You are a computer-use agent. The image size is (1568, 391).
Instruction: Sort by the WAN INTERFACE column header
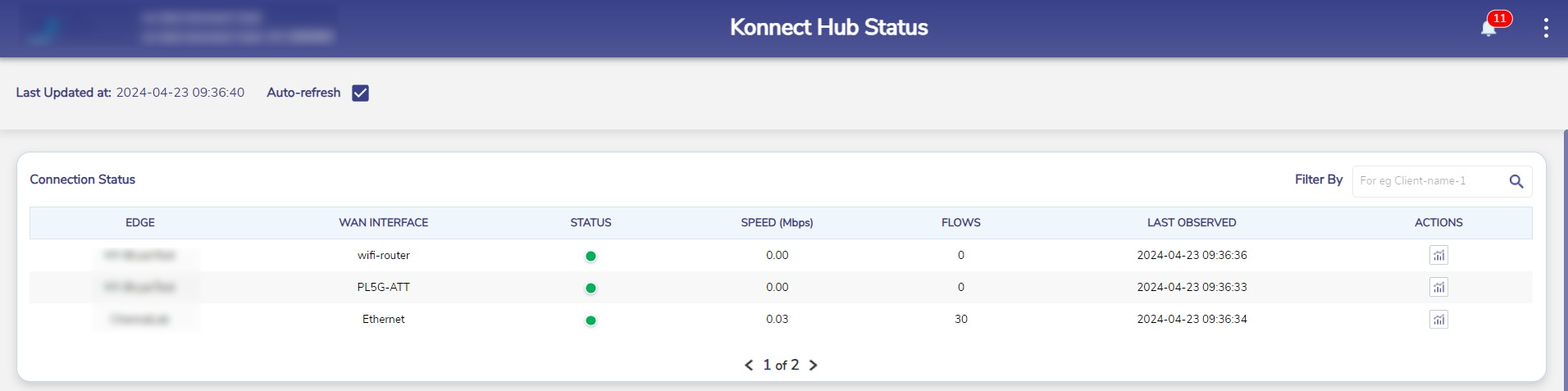click(x=384, y=223)
